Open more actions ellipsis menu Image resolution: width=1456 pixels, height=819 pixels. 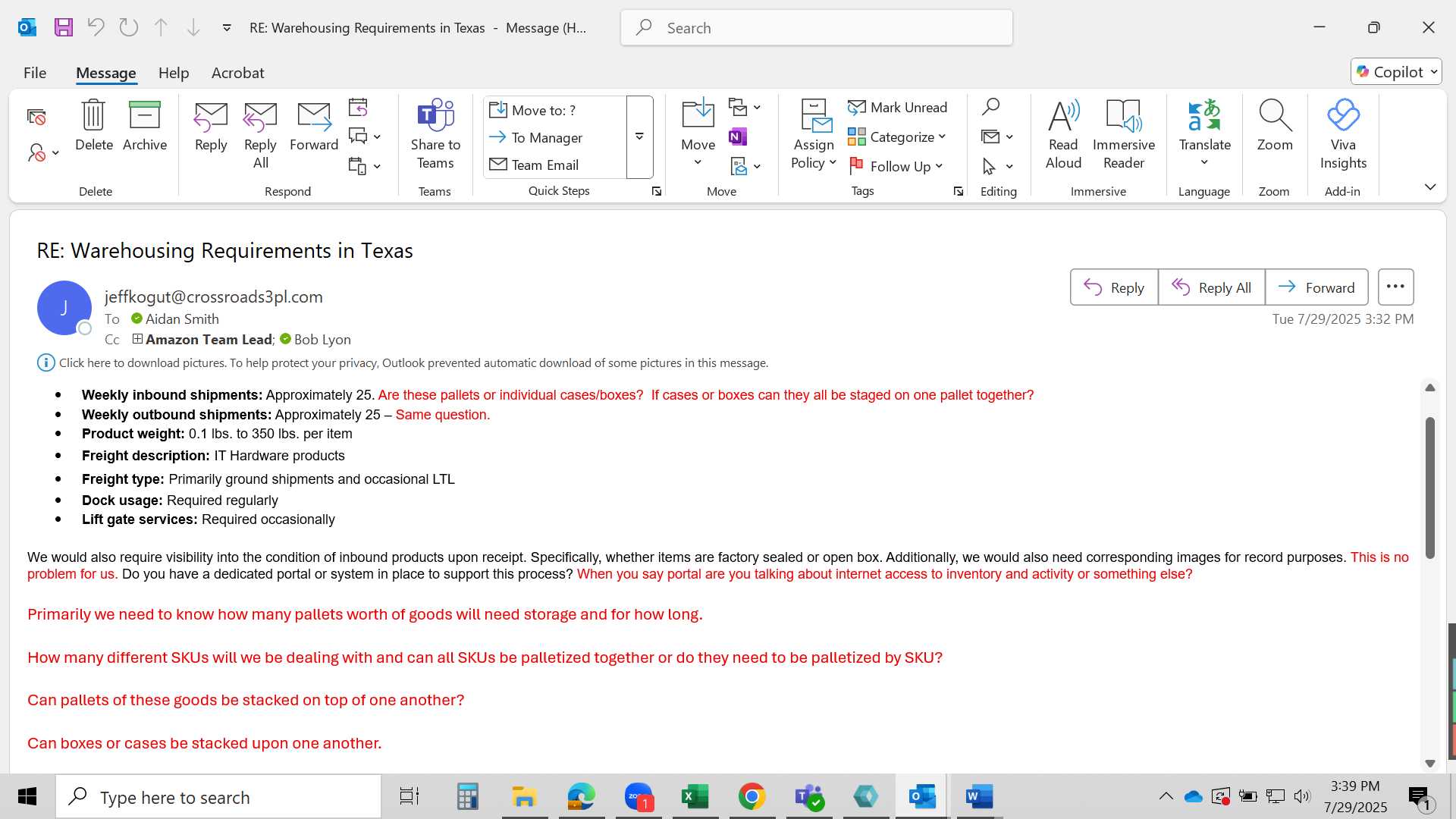pos(1395,287)
